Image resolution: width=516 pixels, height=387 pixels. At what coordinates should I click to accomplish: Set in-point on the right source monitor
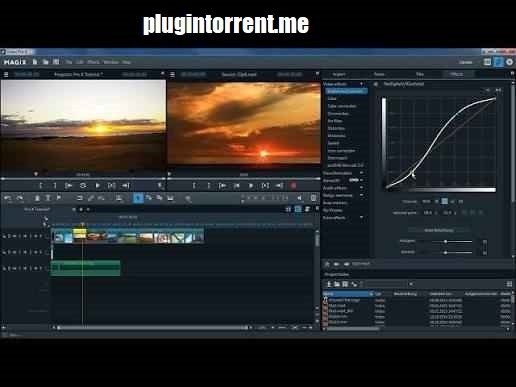point(194,186)
